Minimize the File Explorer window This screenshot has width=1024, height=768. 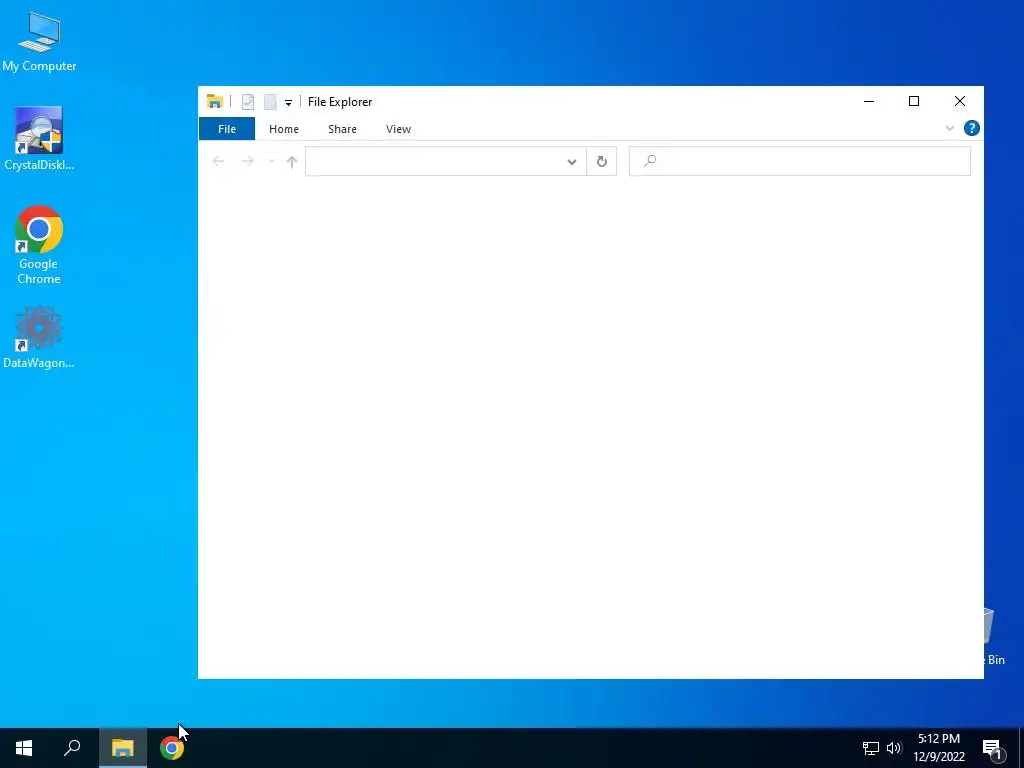click(x=869, y=101)
